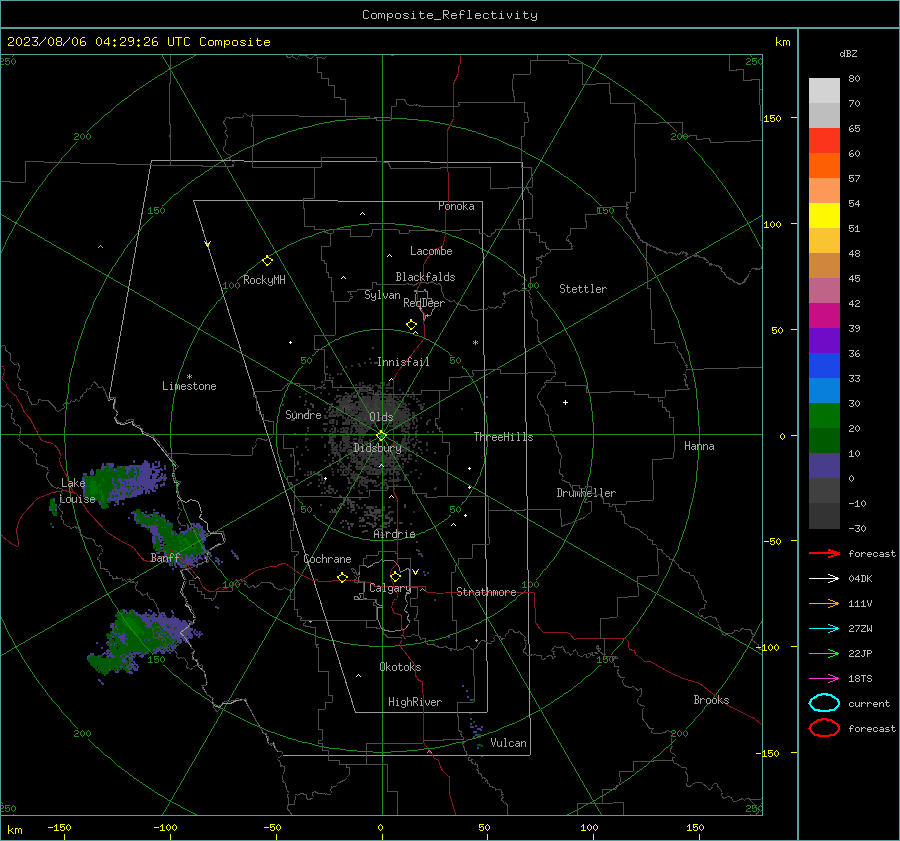This screenshot has height=841, width=900.
Task: Click the Drumheller label
Action: point(586,493)
